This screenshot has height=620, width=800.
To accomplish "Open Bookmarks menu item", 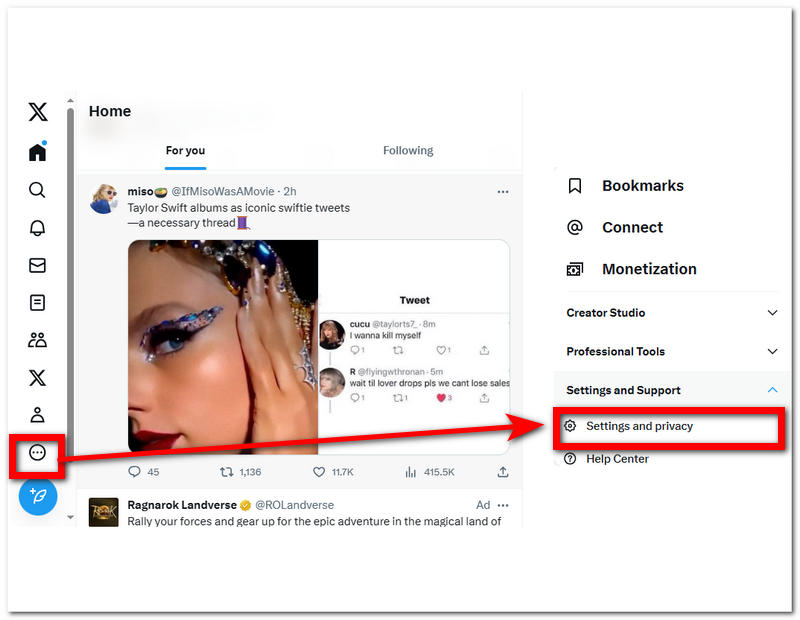I will click(x=626, y=186).
